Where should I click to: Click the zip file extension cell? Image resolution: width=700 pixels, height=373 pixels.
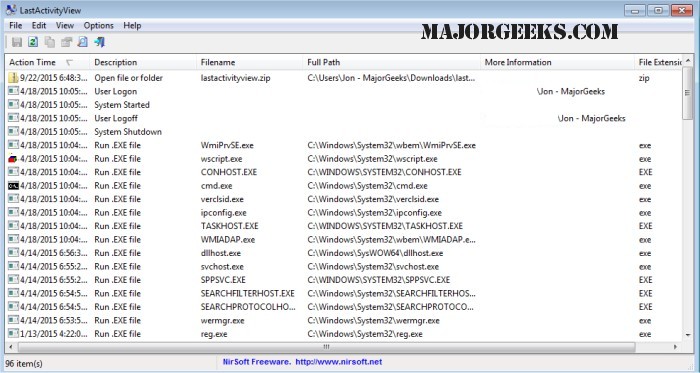[644, 78]
